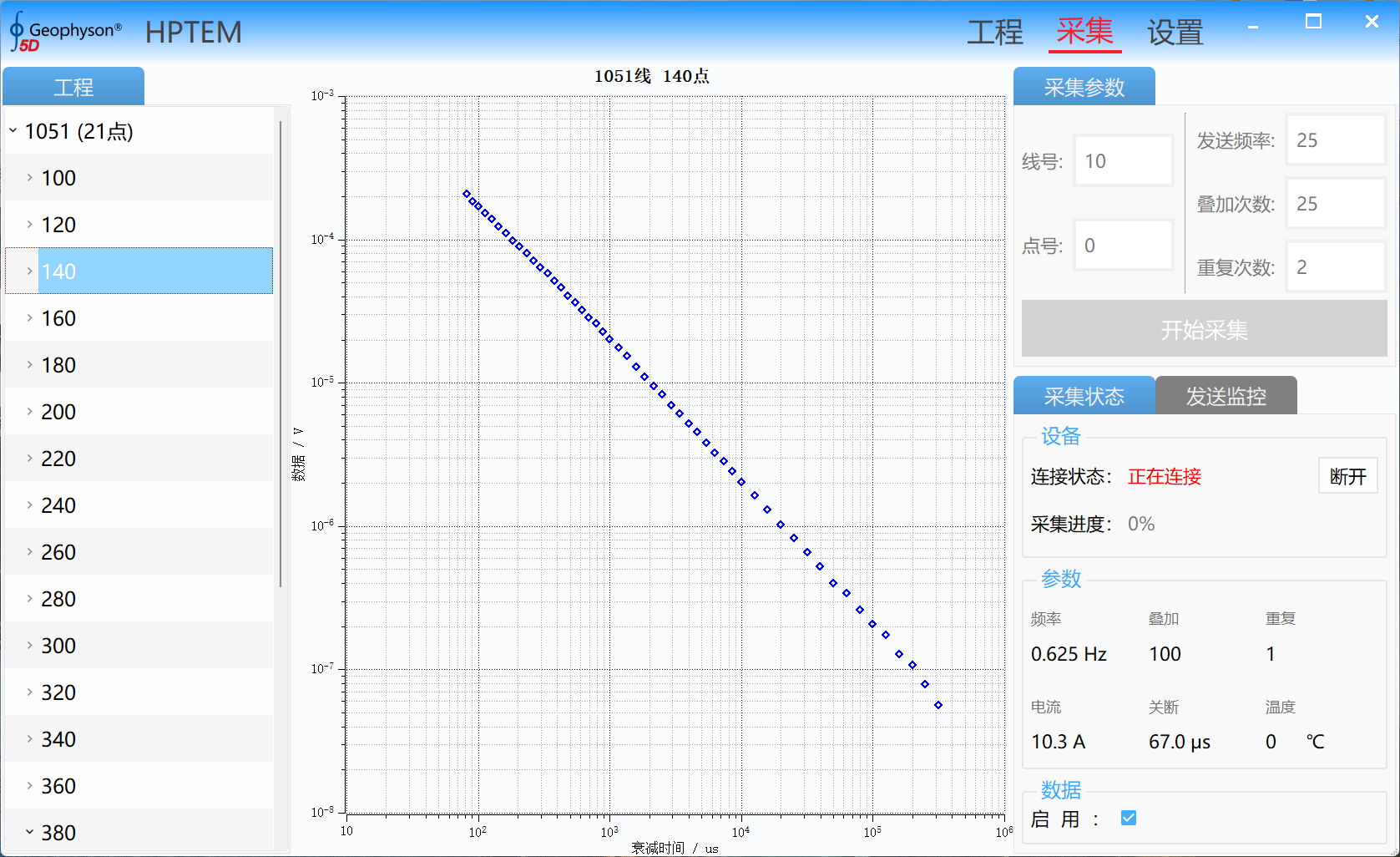The height and width of the screenshot is (857, 1400).
Task: Switch to the 工程 top menu
Action: click(x=994, y=33)
